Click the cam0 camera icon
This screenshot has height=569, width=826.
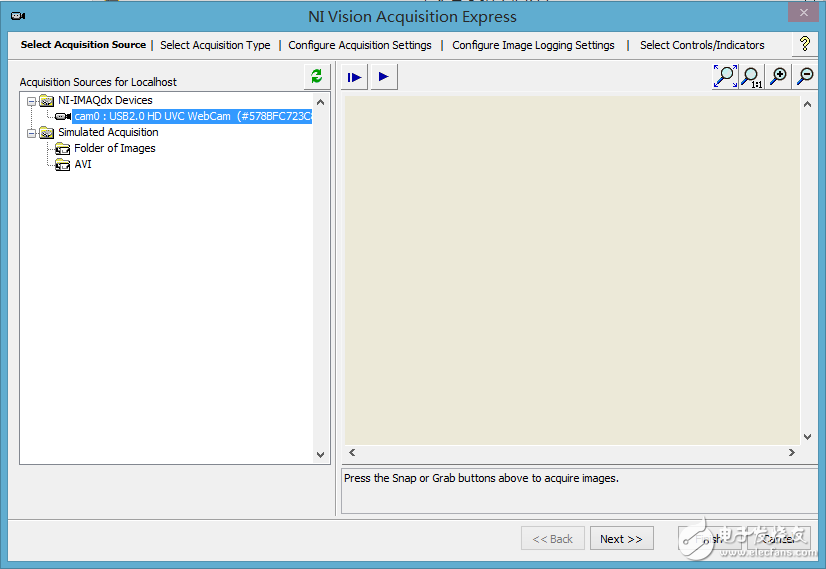(63, 116)
